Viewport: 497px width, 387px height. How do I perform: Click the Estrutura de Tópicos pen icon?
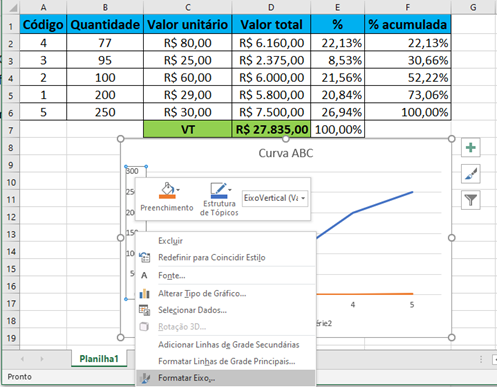(x=218, y=190)
